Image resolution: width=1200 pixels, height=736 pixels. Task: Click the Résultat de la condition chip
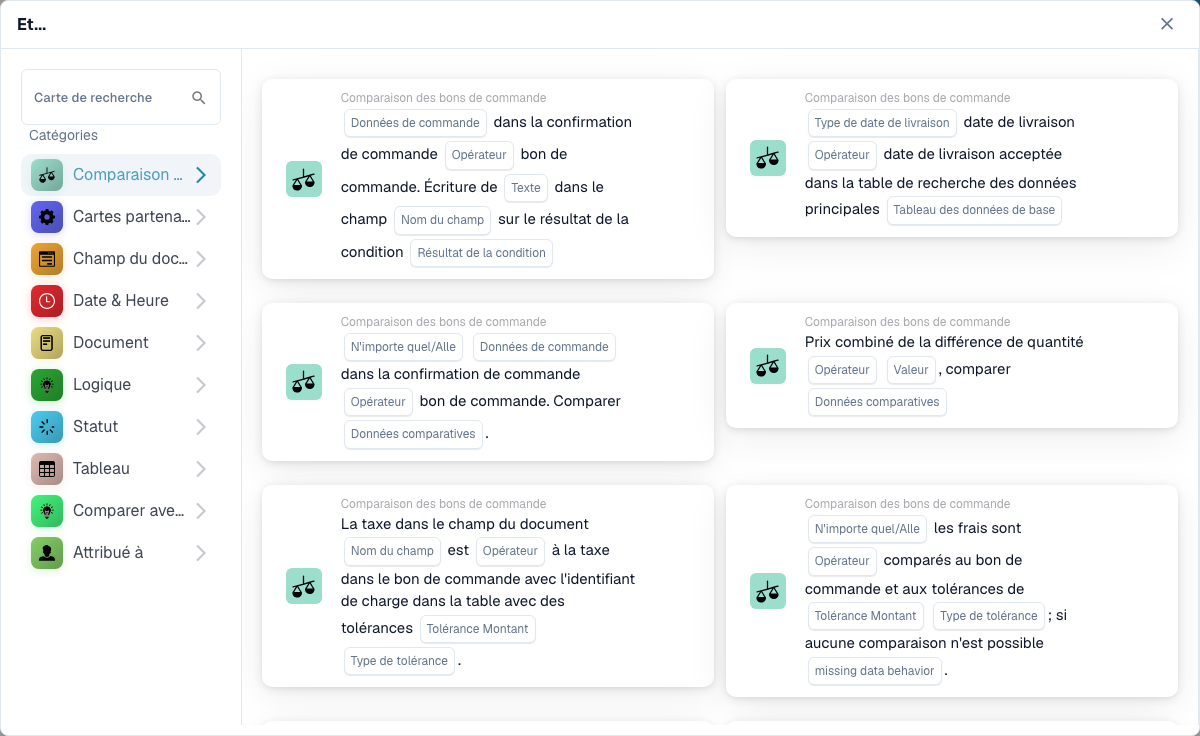click(481, 253)
